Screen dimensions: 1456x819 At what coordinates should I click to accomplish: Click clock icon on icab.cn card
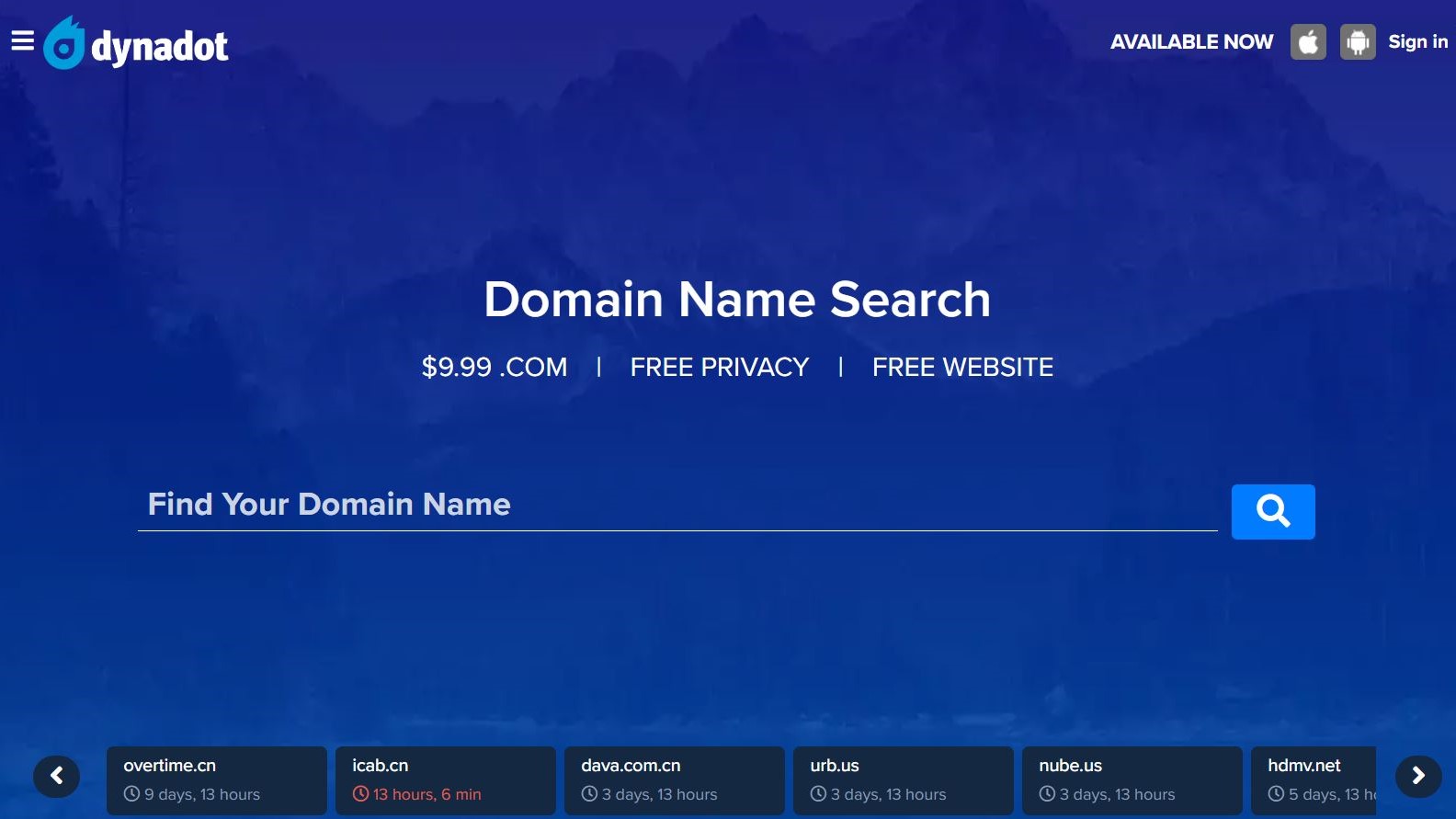coord(360,794)
